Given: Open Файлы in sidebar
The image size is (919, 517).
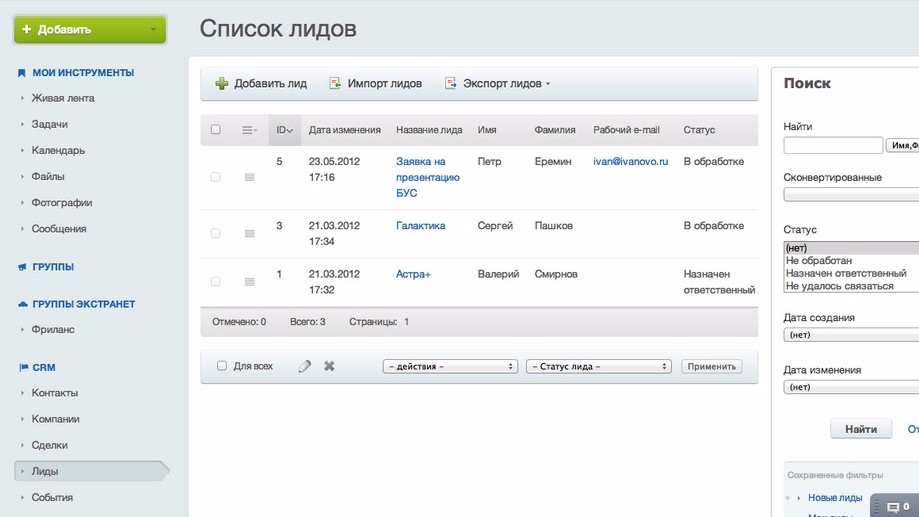Looking at the screenshot, I should coord(48,176).
